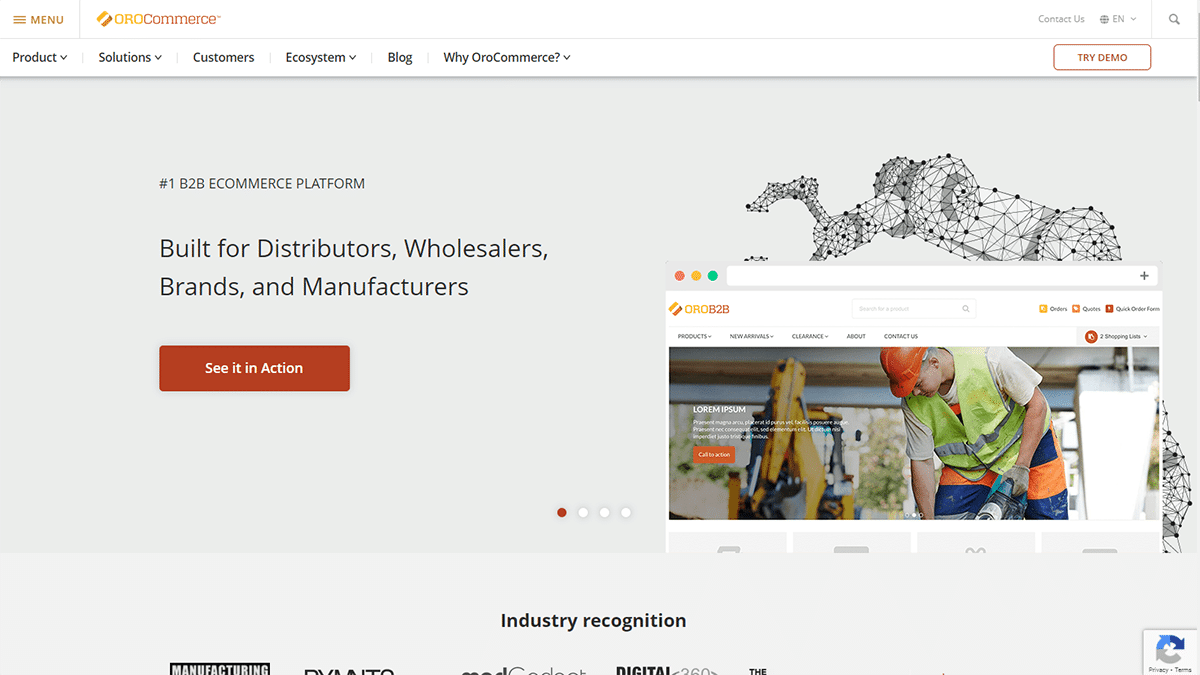Click the Orders icon in mockup
Image resolution: width=1200 pixels, height=675 pixels.
pyautogui.click(x=1043, y=309)
